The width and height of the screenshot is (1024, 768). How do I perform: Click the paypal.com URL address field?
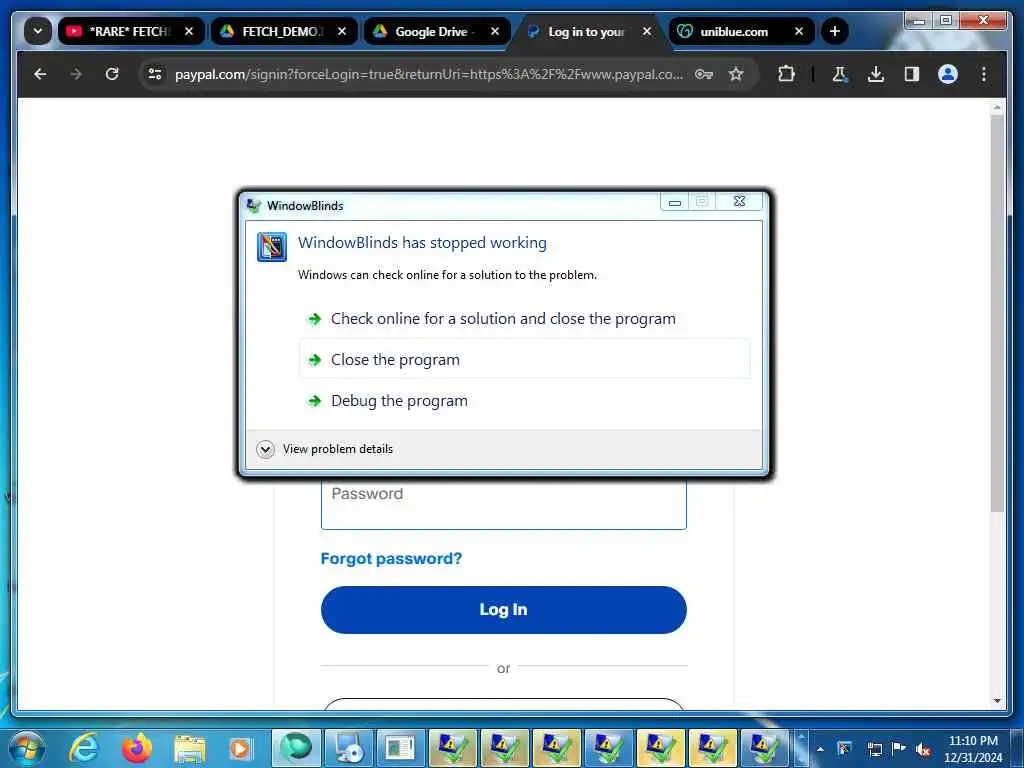pyautogui.click(x=428, y=74)
